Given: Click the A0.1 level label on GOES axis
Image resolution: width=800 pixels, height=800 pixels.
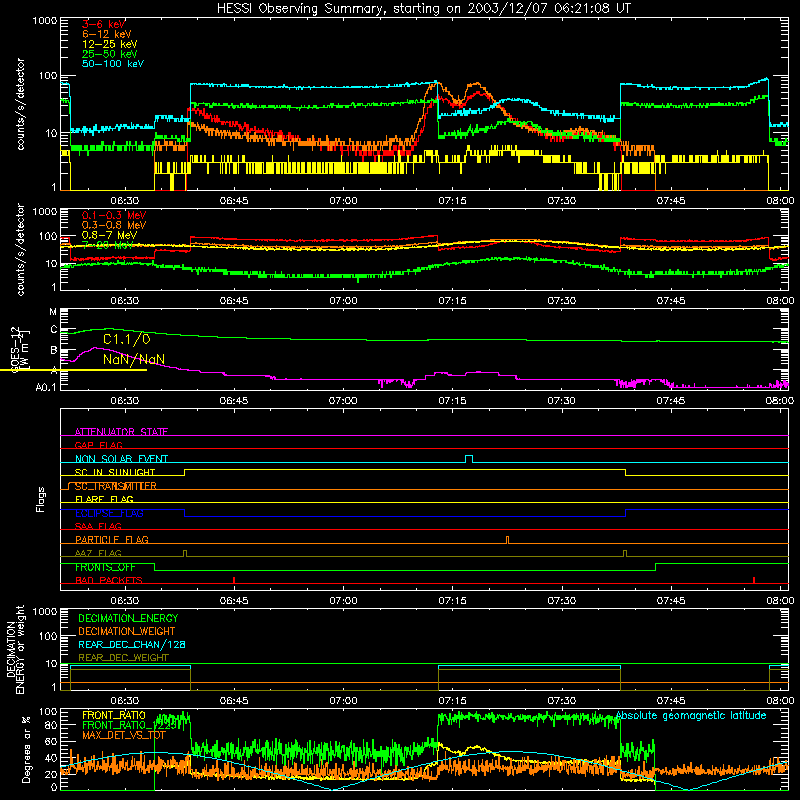Looking at the screenshot, I should coord(46,387).
